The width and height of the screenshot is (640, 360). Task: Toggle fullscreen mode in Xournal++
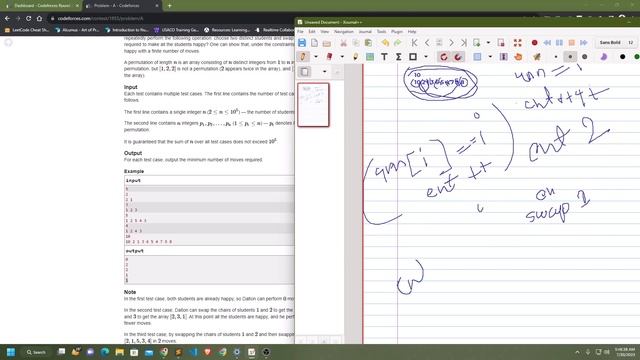518,42
